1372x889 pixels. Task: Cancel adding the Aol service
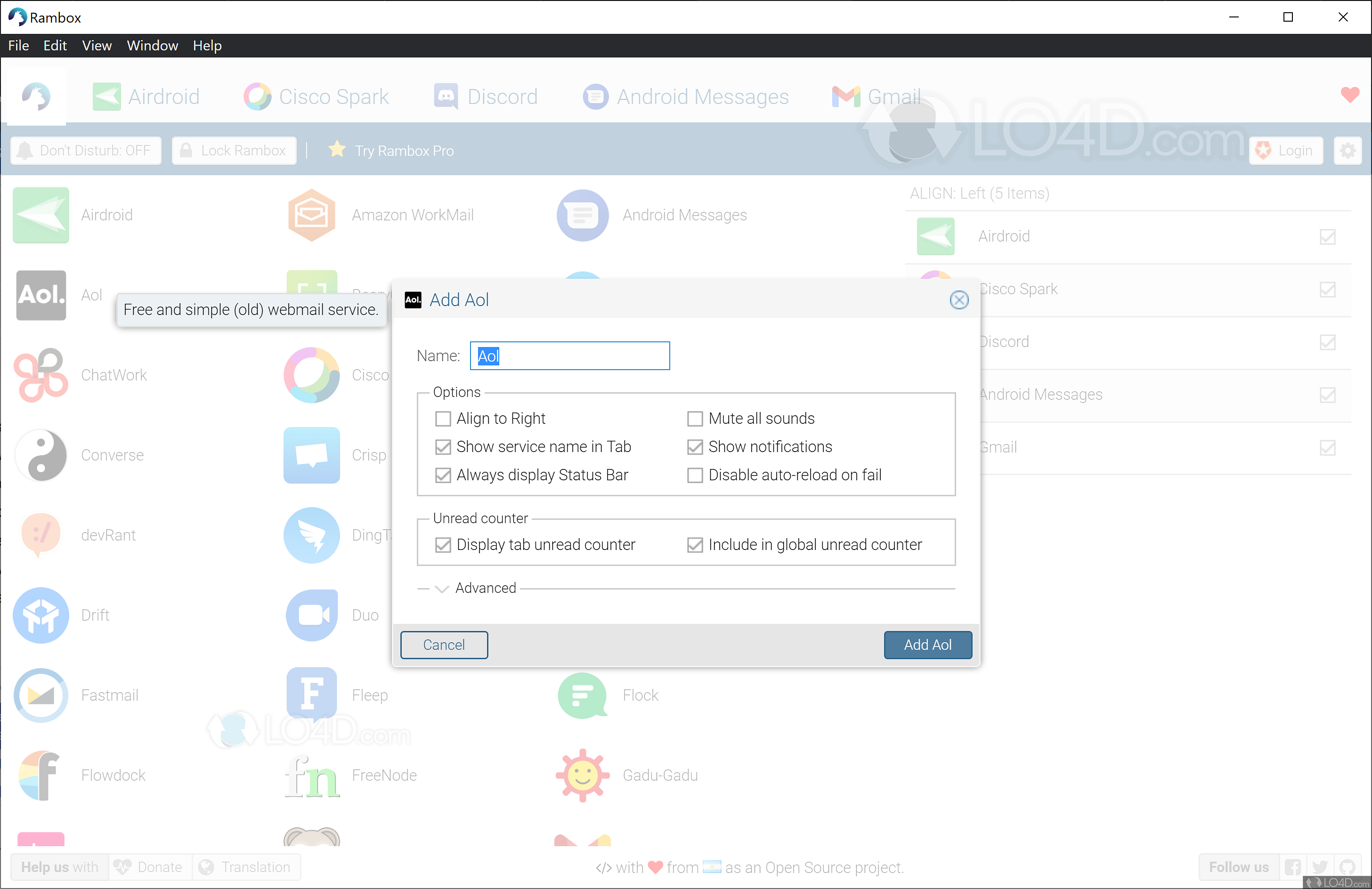coord(444,645)
